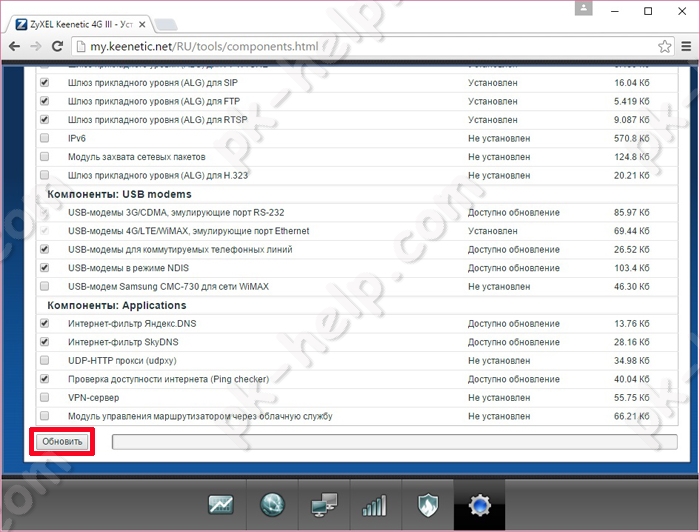Viewport: 700px width, 532px height.
Task: Check Модуль захвата сетевых пакетов checkbox
Action: (x=45, y=157)
